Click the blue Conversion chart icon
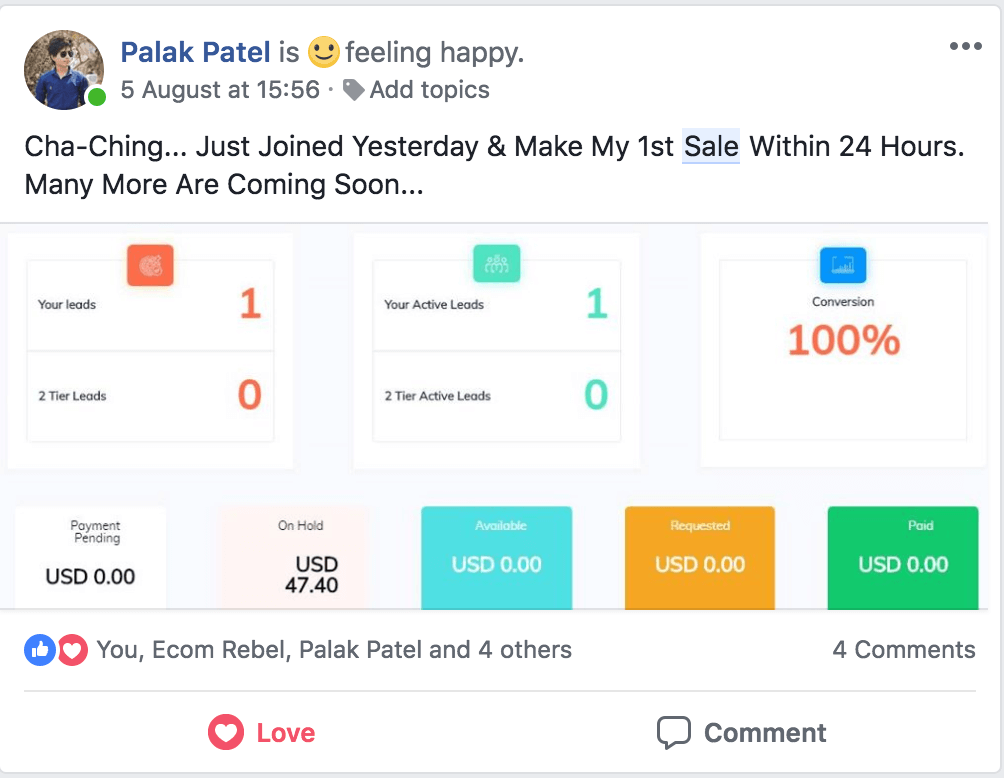 (843, 265)
